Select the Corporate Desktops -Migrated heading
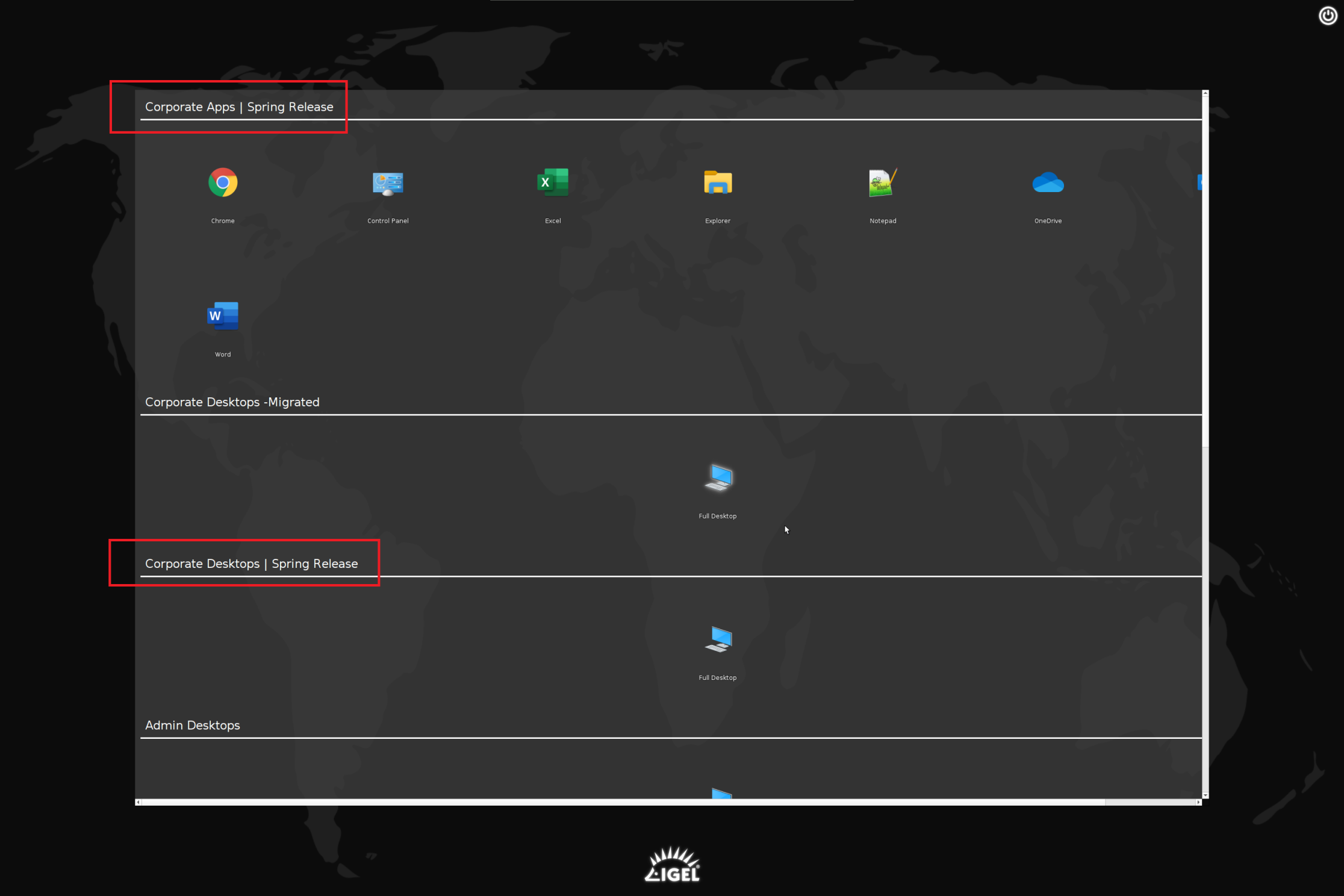 [x=232, y=402]
